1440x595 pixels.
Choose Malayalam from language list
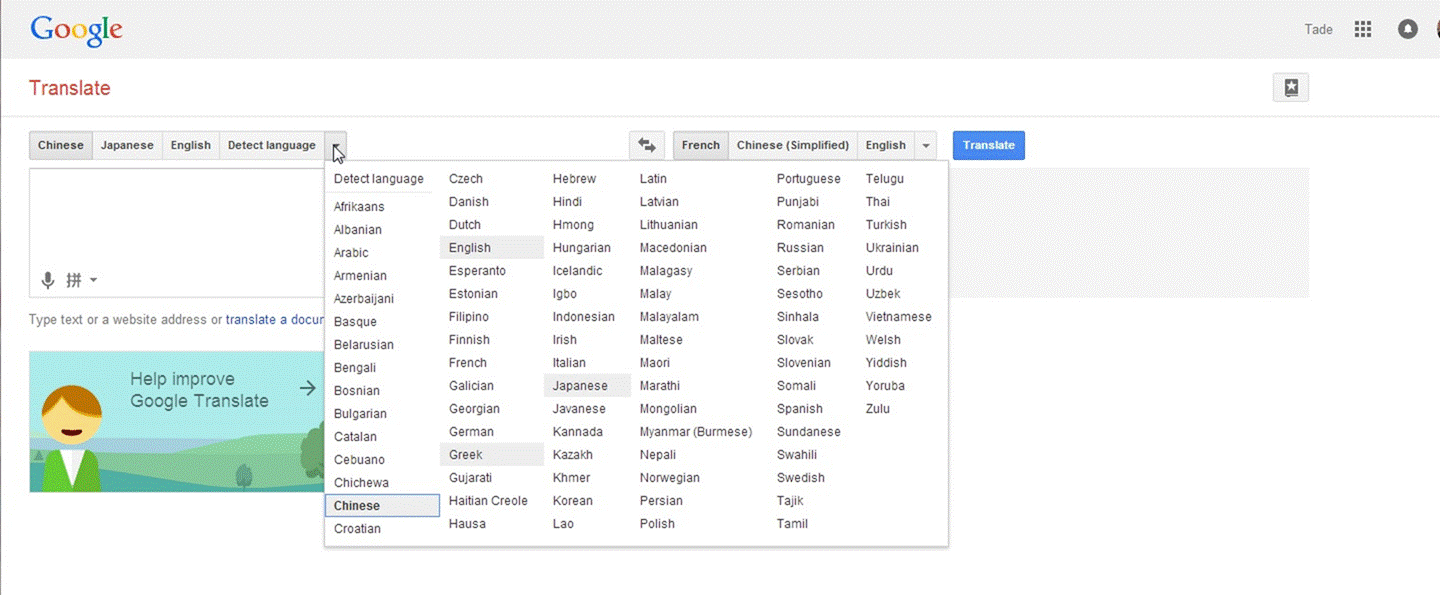(669, 317)
